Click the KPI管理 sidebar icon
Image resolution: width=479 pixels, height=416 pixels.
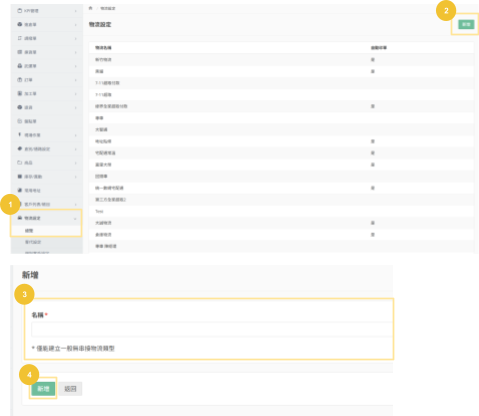[x=19, y=11]
